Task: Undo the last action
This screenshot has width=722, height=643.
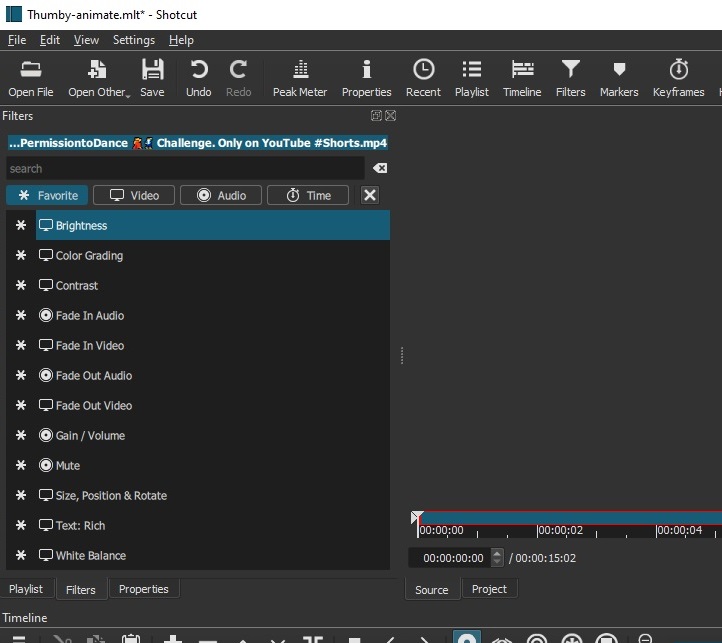Action: 199,77
